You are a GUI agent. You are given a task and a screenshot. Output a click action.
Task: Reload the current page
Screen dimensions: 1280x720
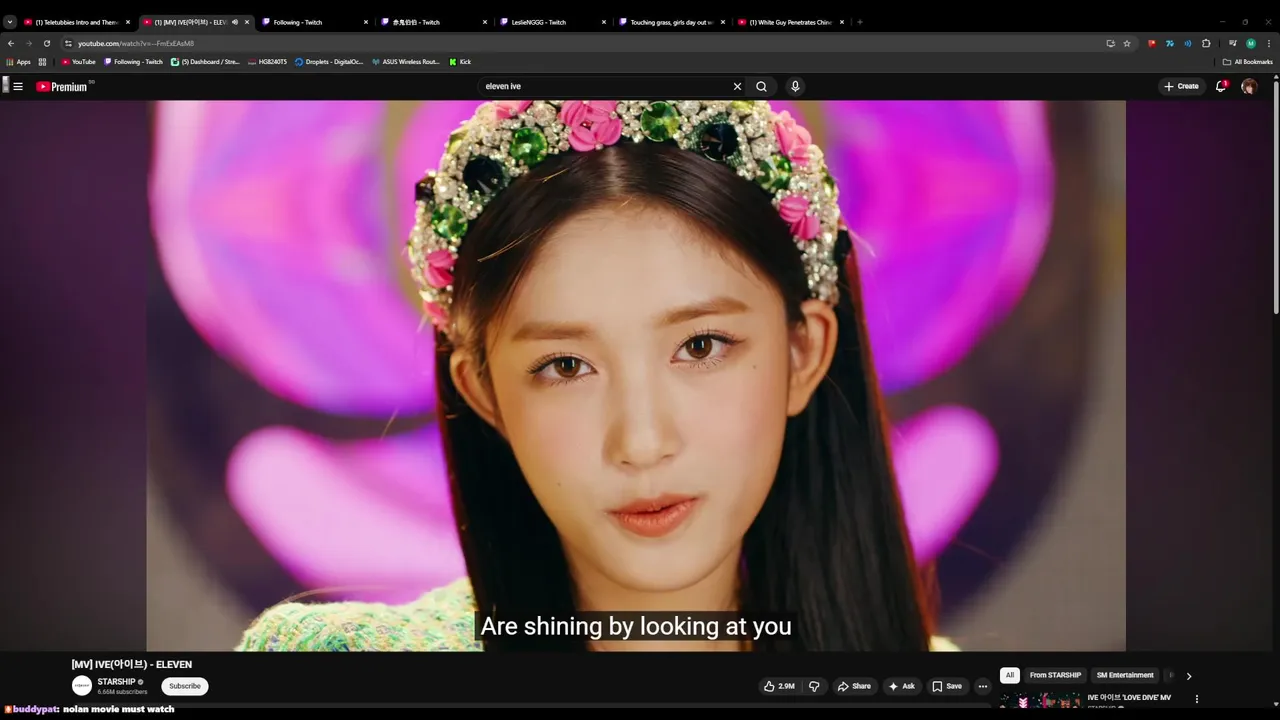(x=46, y=43)
